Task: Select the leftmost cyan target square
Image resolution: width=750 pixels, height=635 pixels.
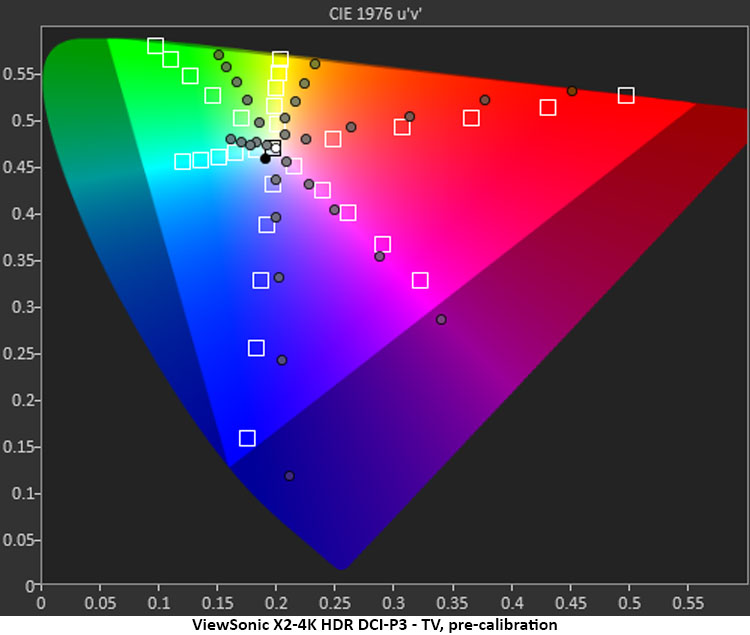Action: click(182, 162)
